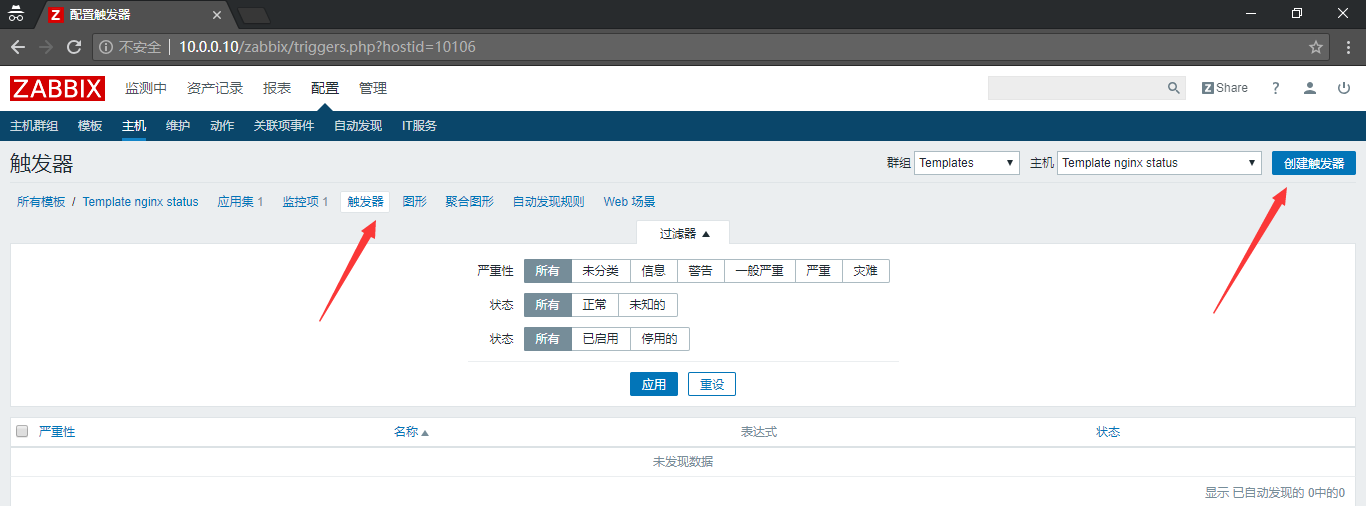This screenshot has width=1366, height=506.
Task: Click browser forward arrow
Action: 46,47
